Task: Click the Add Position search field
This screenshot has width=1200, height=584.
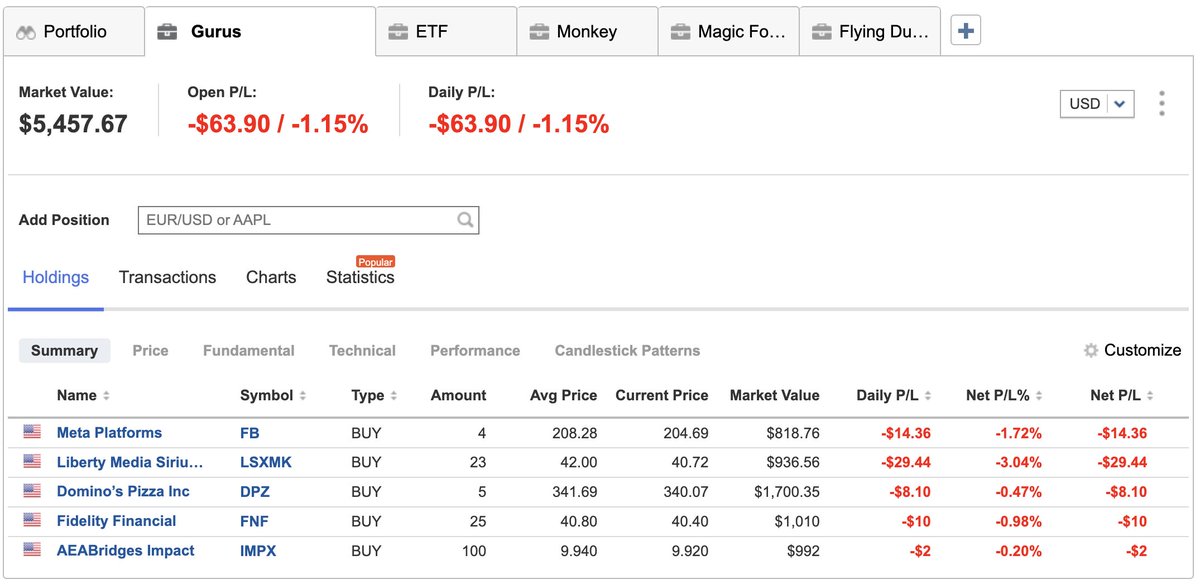Action: (x=308, y=220)
